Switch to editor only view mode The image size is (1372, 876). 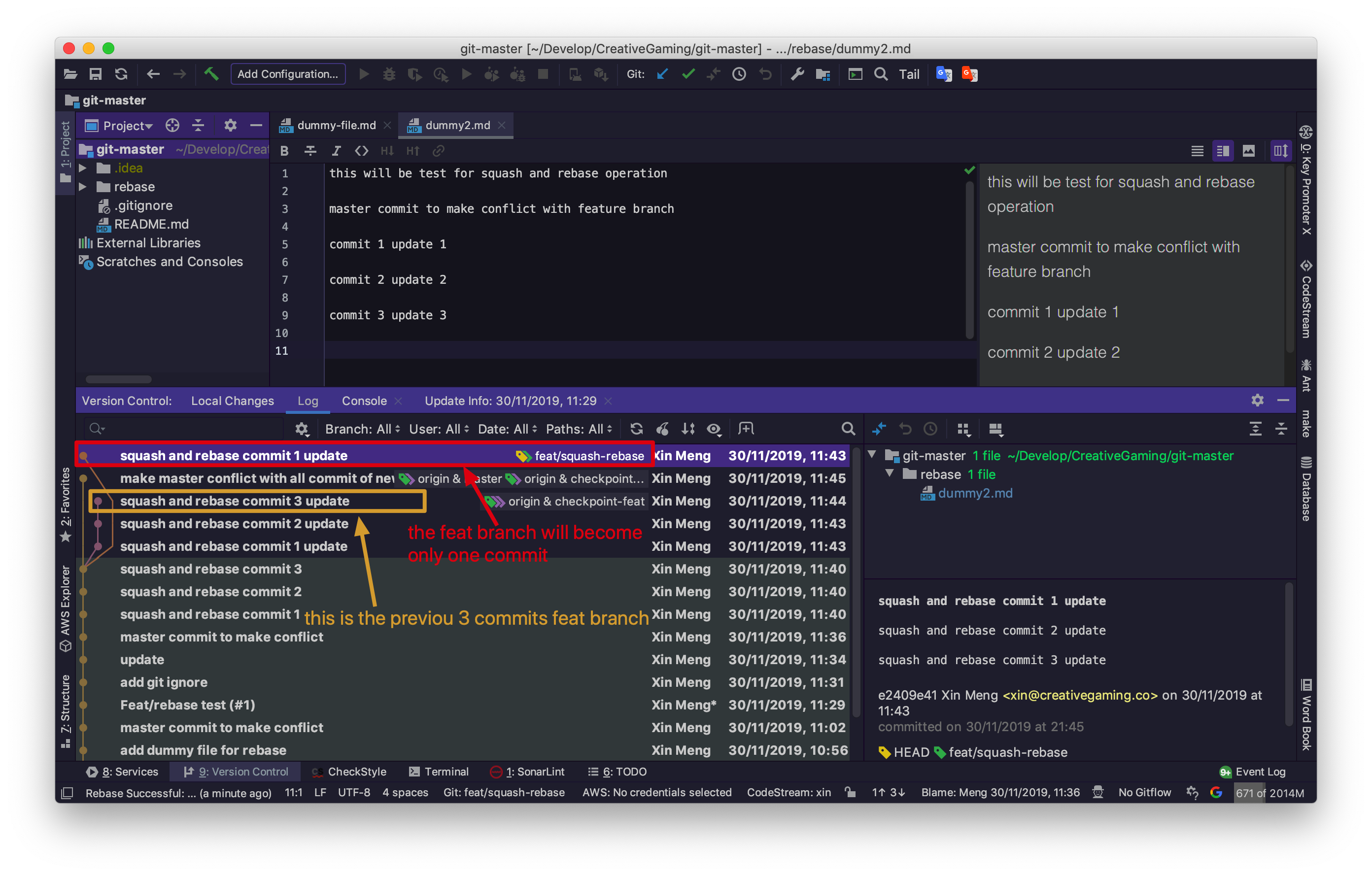click(x=1197, y=151)
